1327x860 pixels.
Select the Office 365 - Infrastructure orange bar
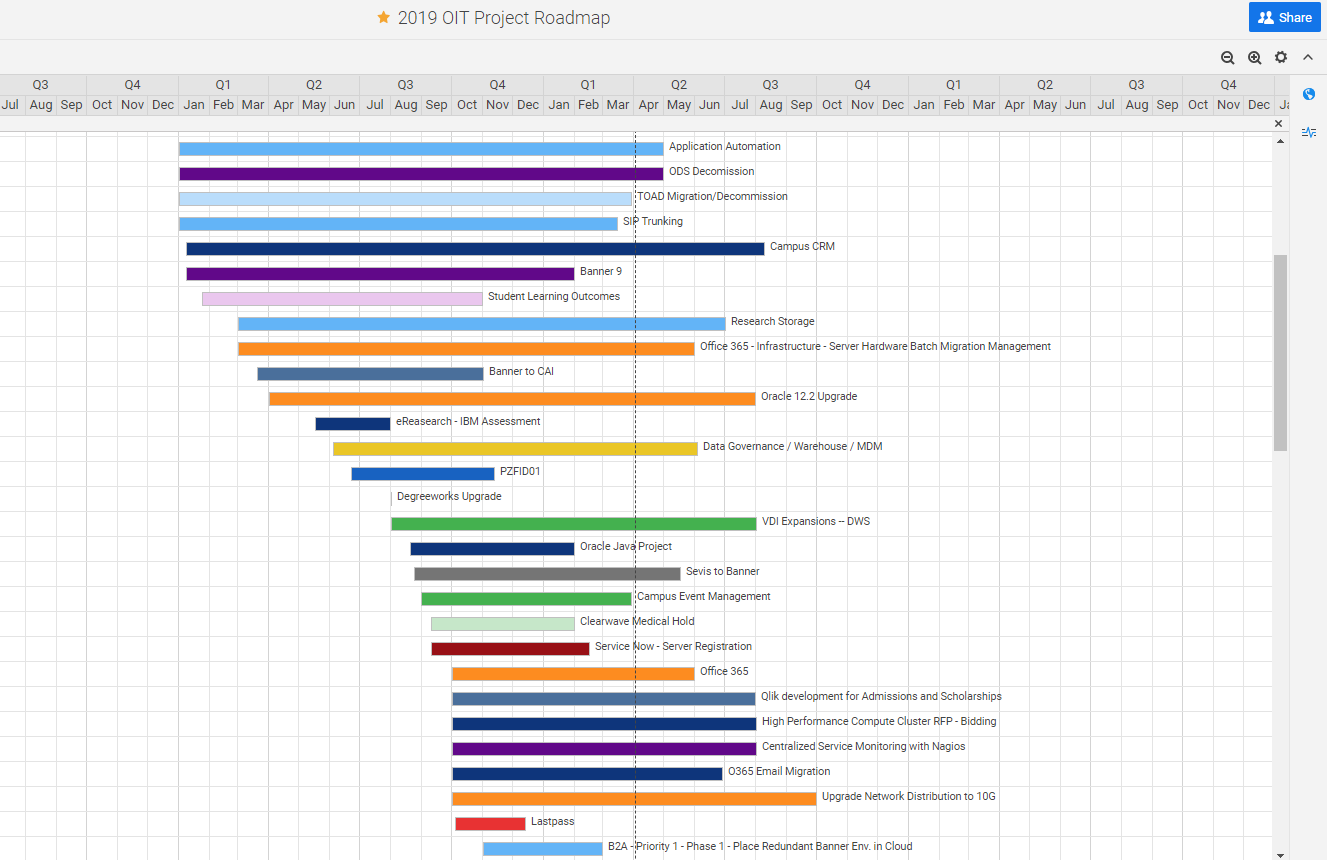(x=466, y=349)
